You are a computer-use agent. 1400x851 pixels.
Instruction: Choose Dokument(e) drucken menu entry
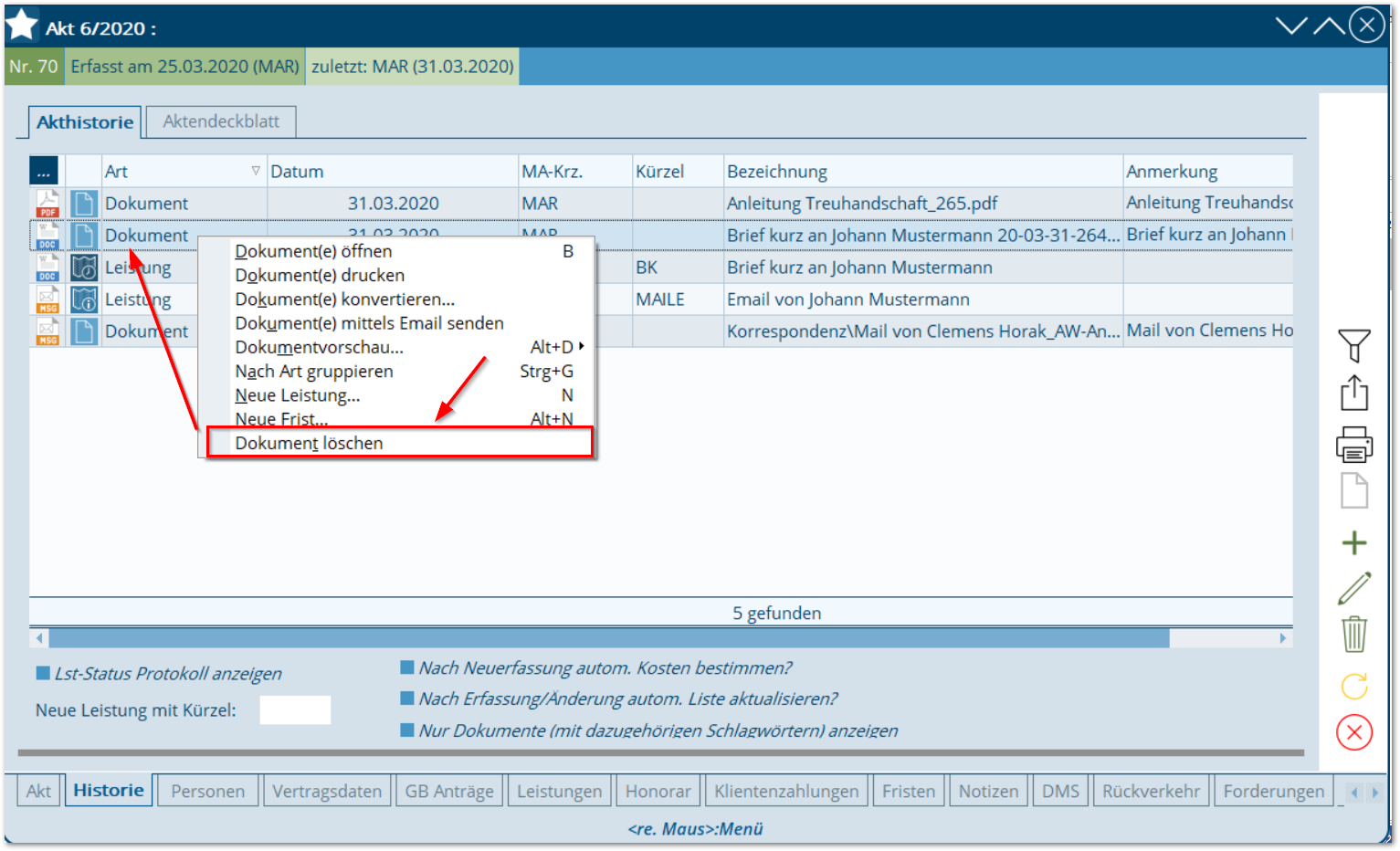point(398,275)
